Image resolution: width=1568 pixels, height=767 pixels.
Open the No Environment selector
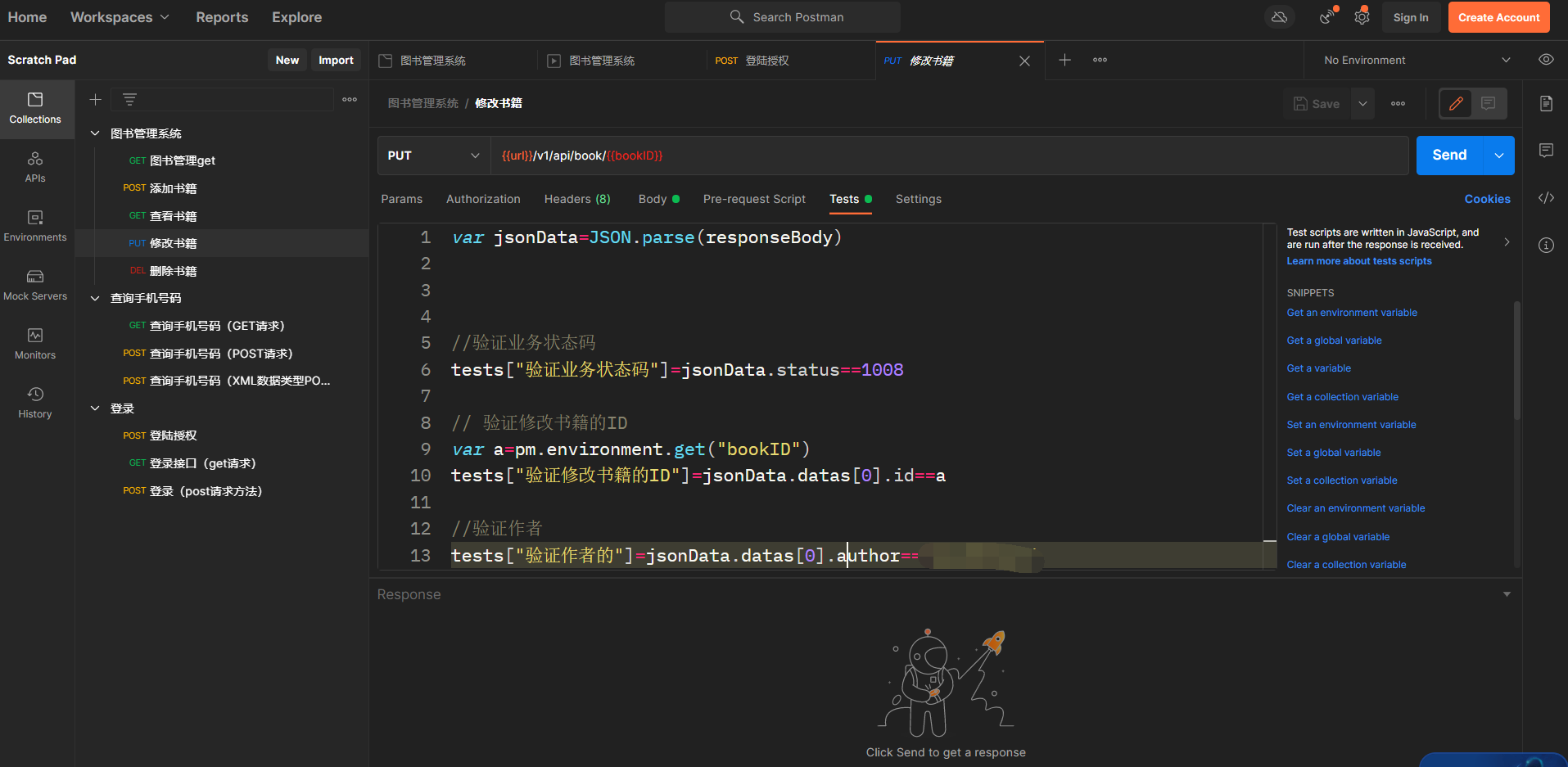click(1417, 61)
